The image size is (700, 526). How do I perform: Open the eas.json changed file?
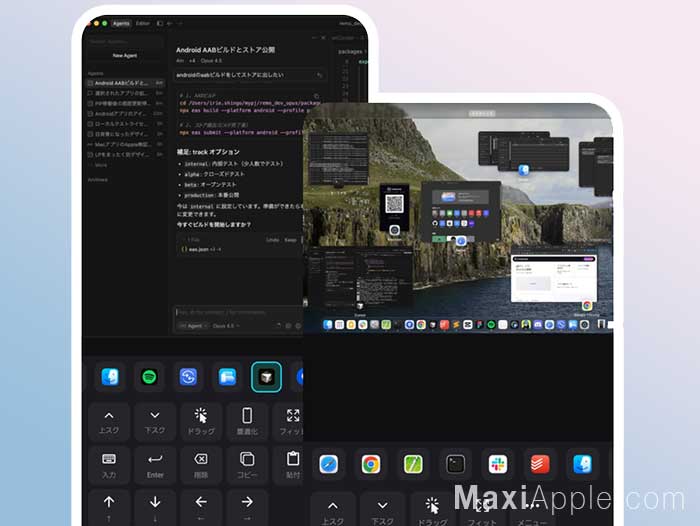click(201, 249)
